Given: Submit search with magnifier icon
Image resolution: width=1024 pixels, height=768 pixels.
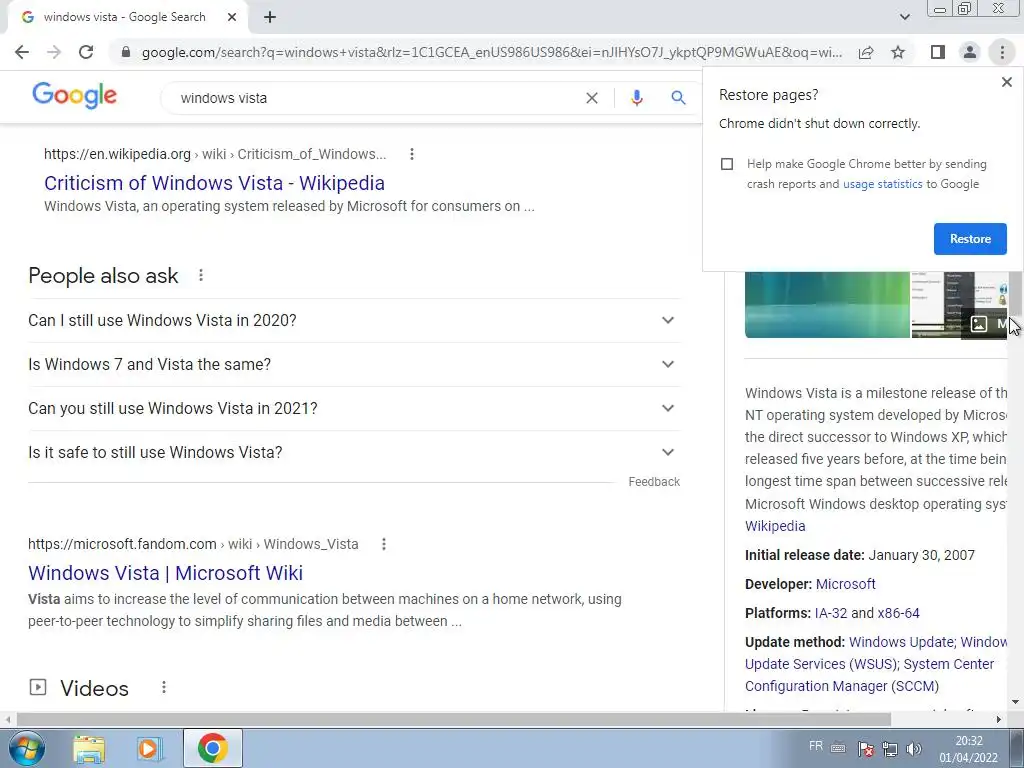Looking at the screenshot, I should pyautogui.click(x=679, y=98).
